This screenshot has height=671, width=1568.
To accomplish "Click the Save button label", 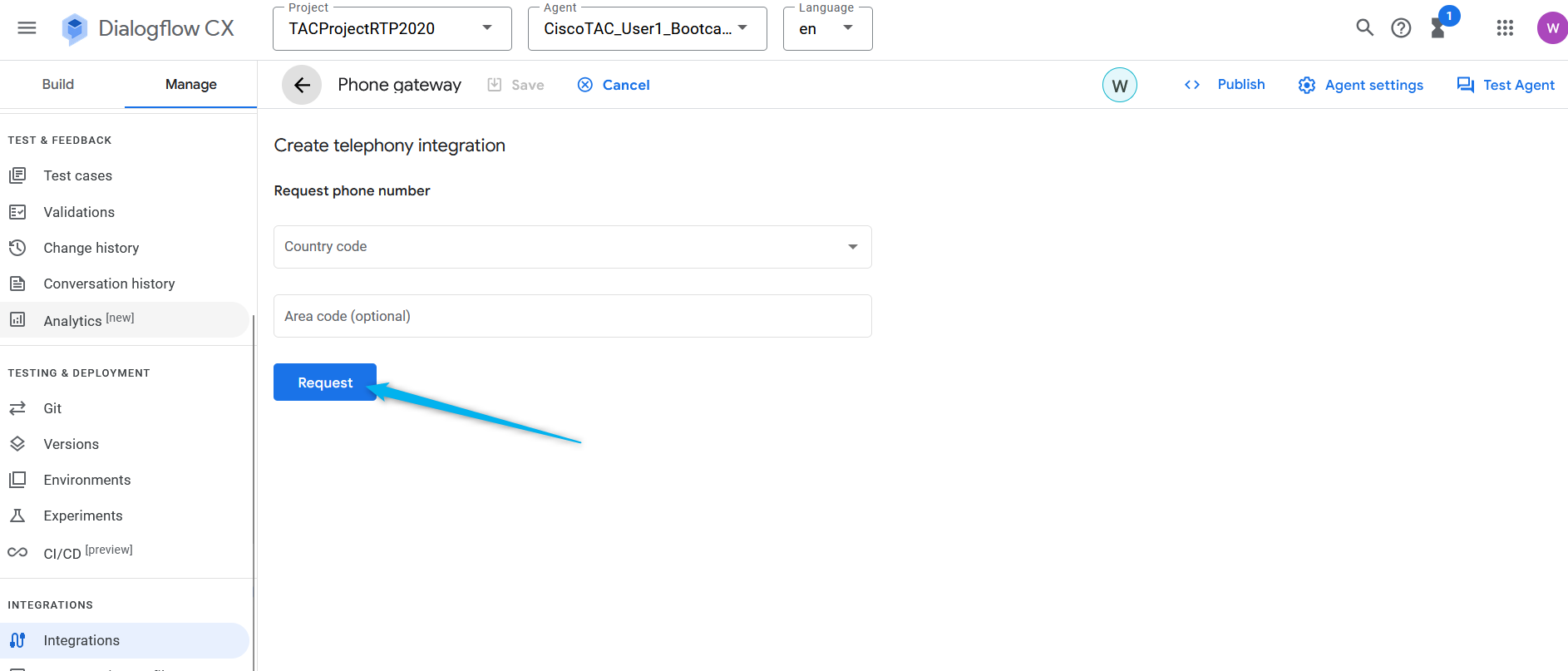I will [x=528, y=85].
